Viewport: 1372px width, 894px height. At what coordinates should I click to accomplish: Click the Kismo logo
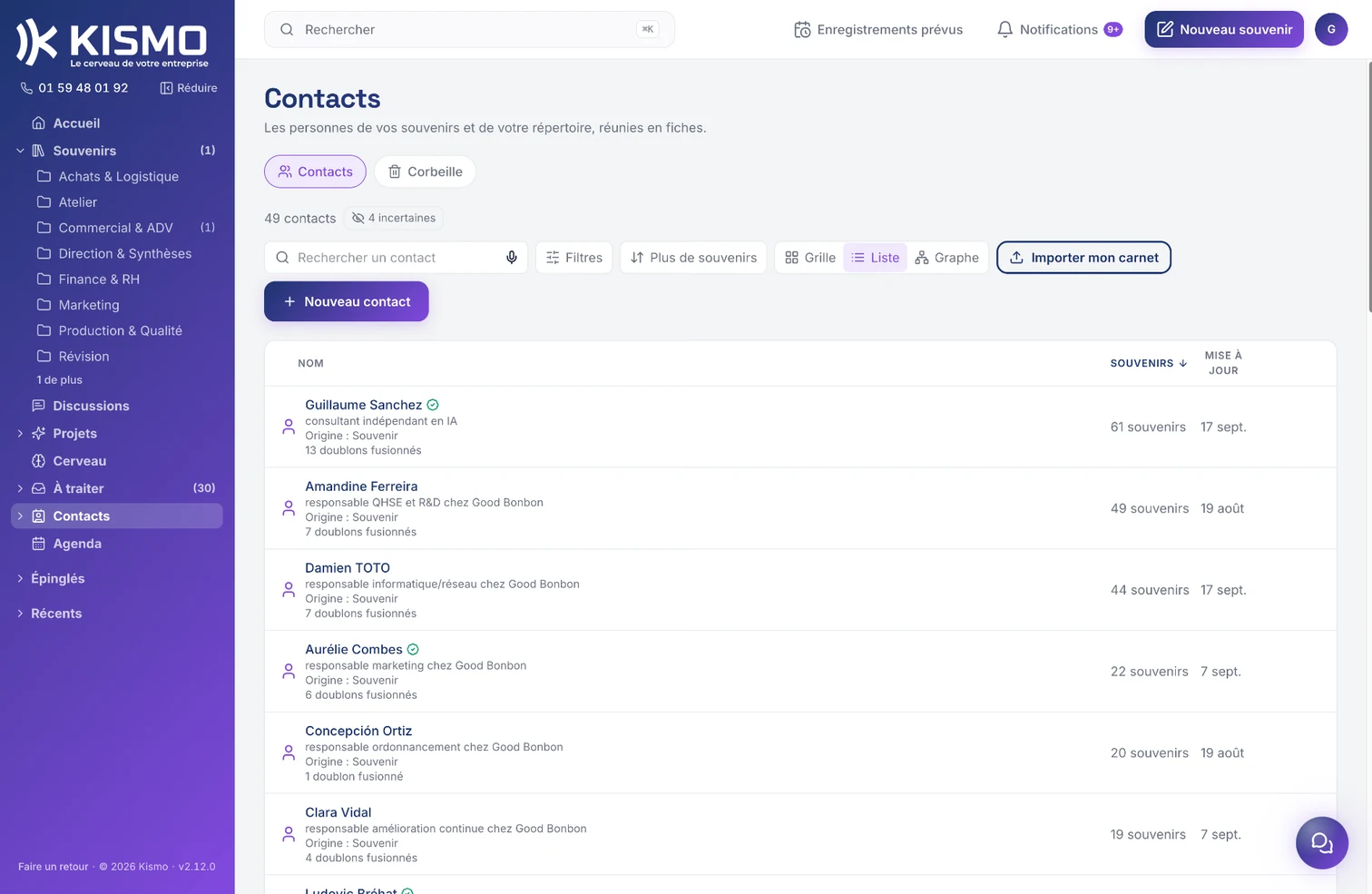[113, 43]
